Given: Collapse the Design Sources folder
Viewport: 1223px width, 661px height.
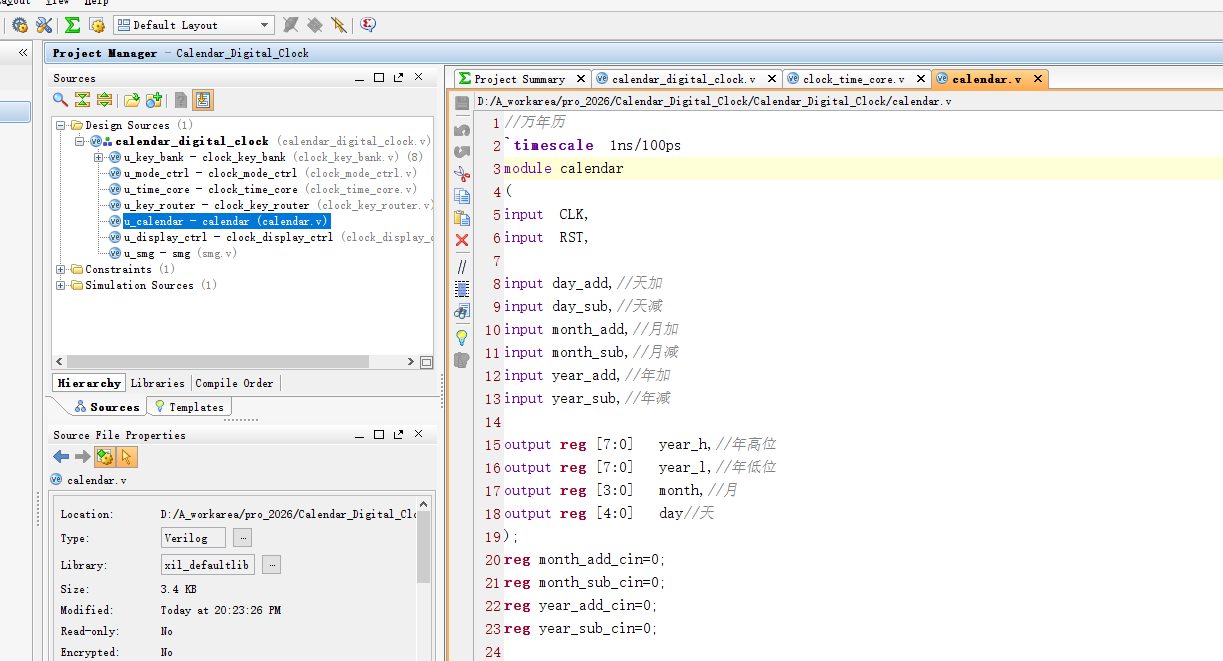Looking at the screenshot, I should click(62, 125).
